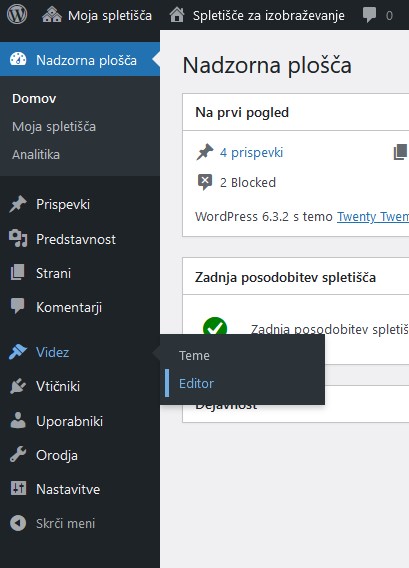Click the Orodja wrench icon
This screenshot has height=568, width=409.
(18, 455)
